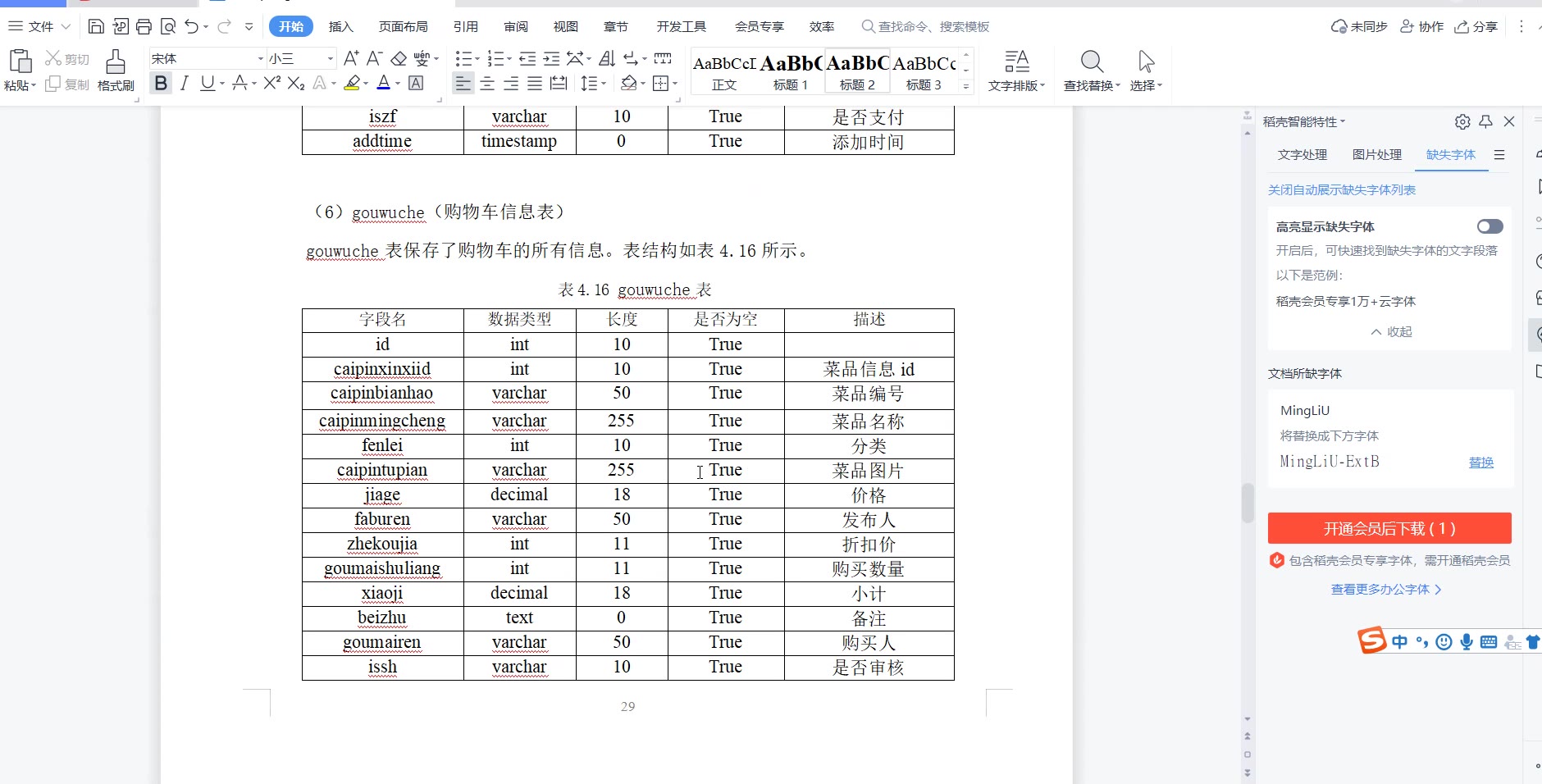Click the increase indent icon
The height and width of the screenshot is (784, 1542).
coord(551,58)
